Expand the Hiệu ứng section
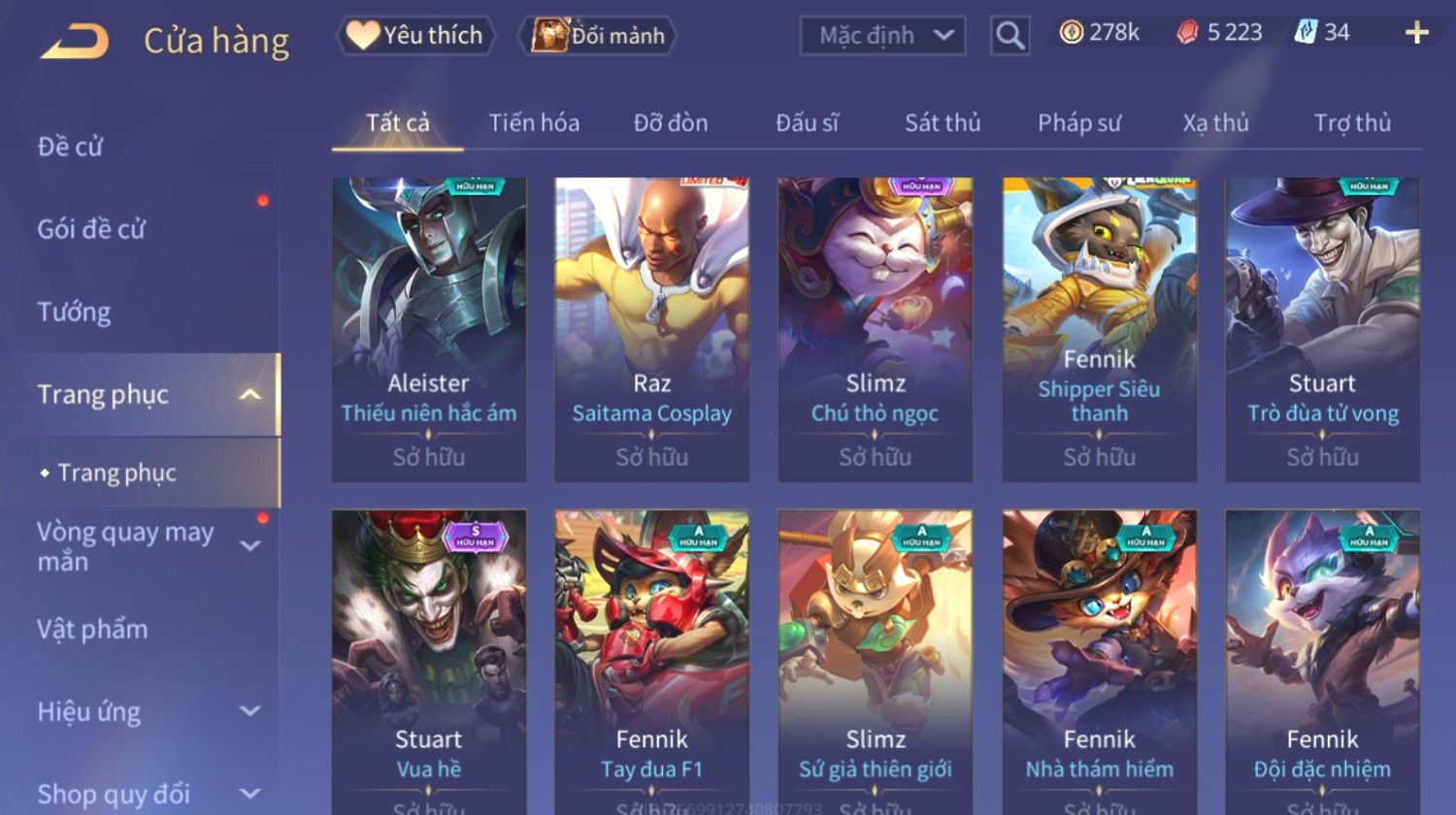The width and height of the screenshot is (1456, 815). 249,711
